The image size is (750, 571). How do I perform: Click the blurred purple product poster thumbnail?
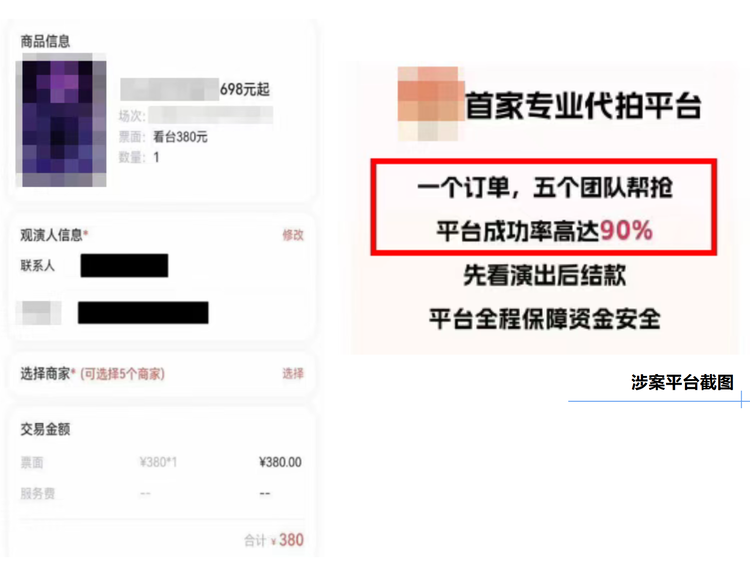[61, 120]
